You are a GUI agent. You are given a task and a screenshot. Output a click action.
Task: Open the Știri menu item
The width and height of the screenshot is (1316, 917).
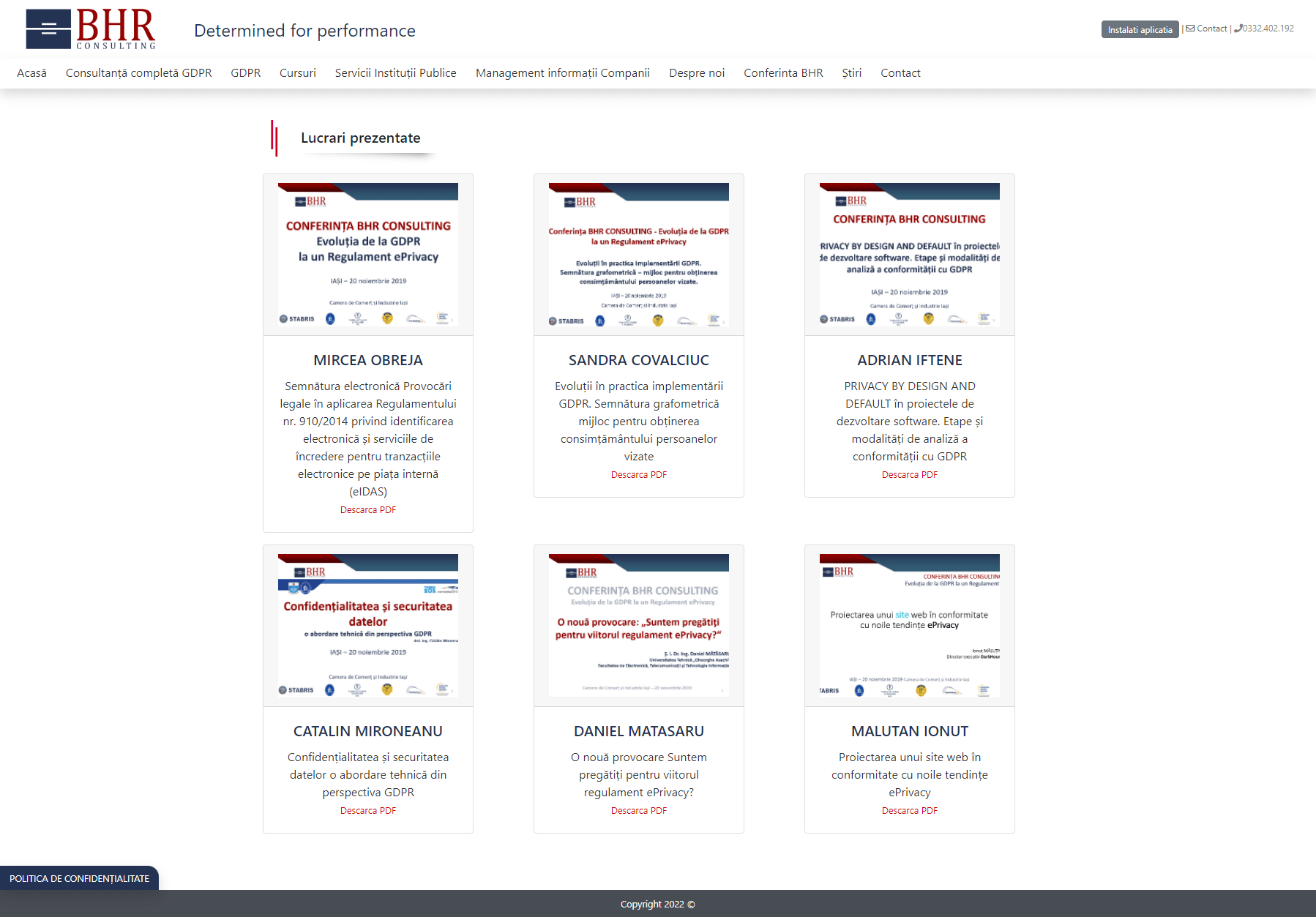pyautogui.click(x=852, y=73)
